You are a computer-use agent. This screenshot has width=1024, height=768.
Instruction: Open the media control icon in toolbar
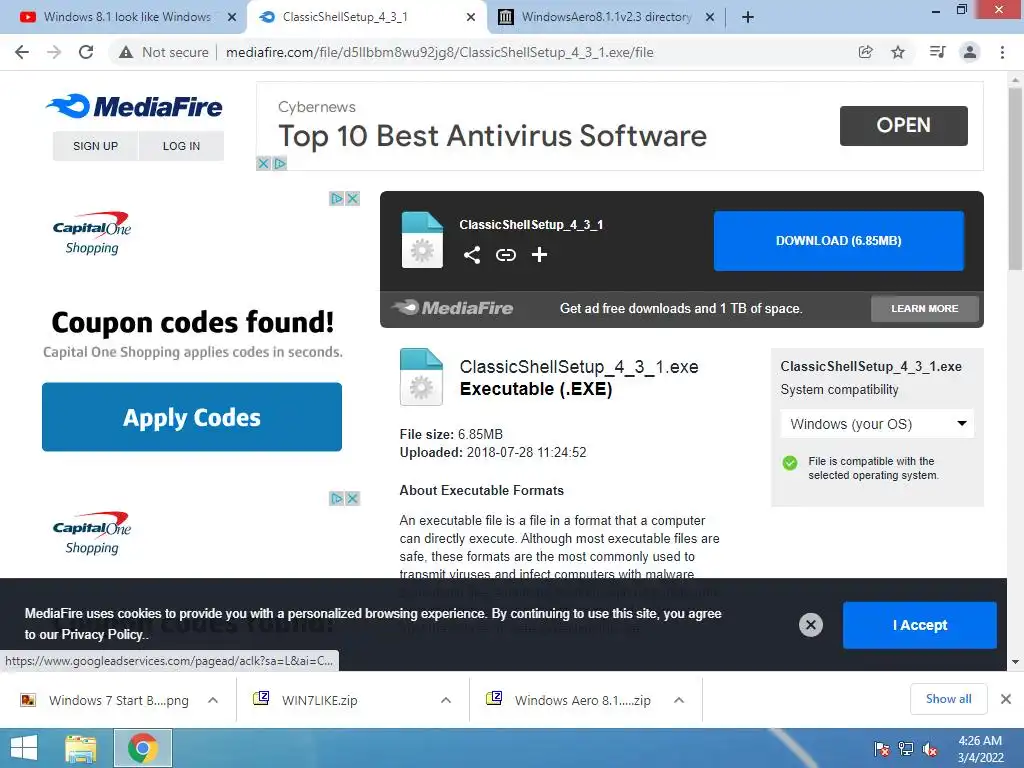click(937, 52)
